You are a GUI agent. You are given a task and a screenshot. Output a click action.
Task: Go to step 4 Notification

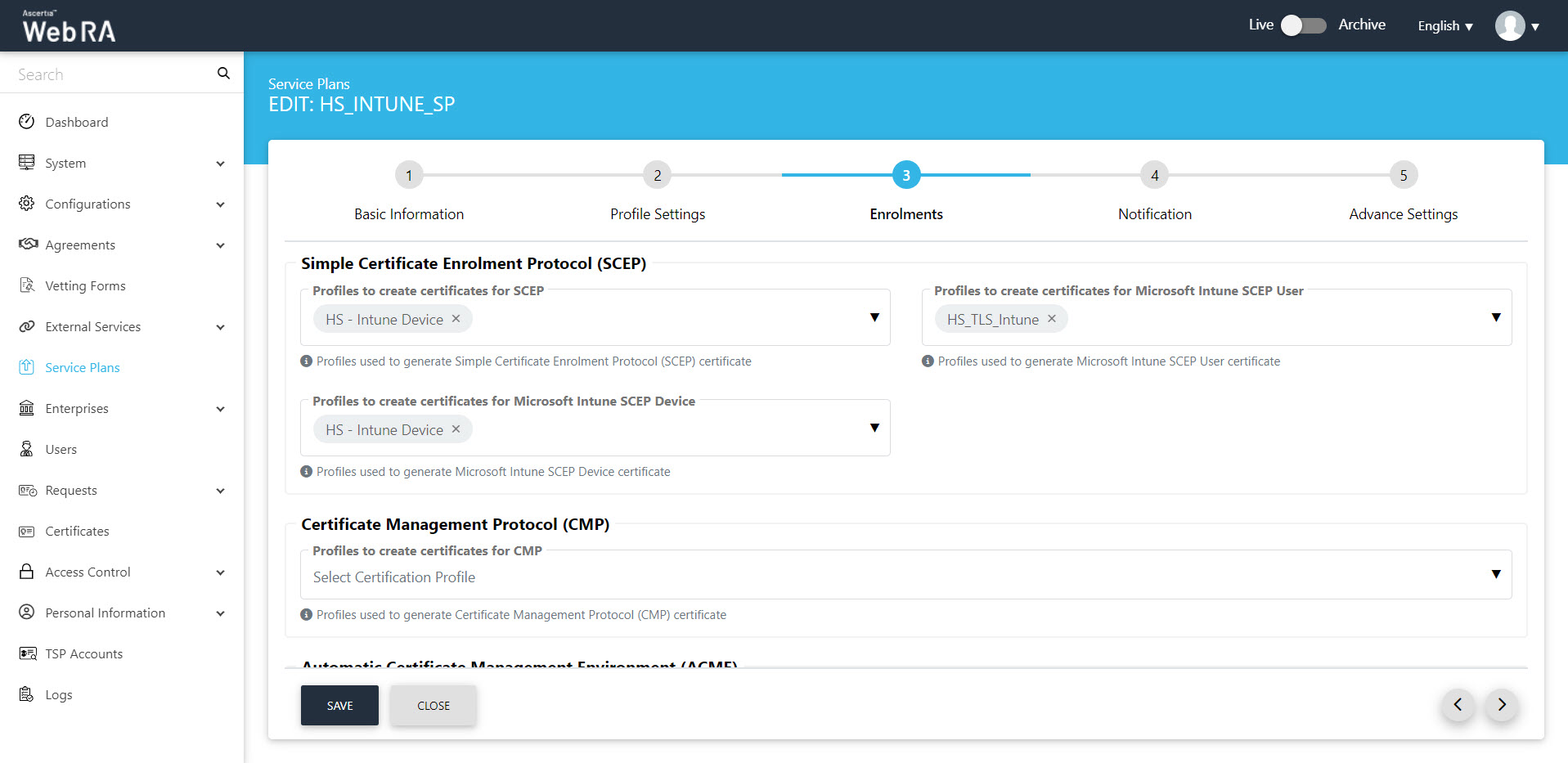[x=1154, y=175]
